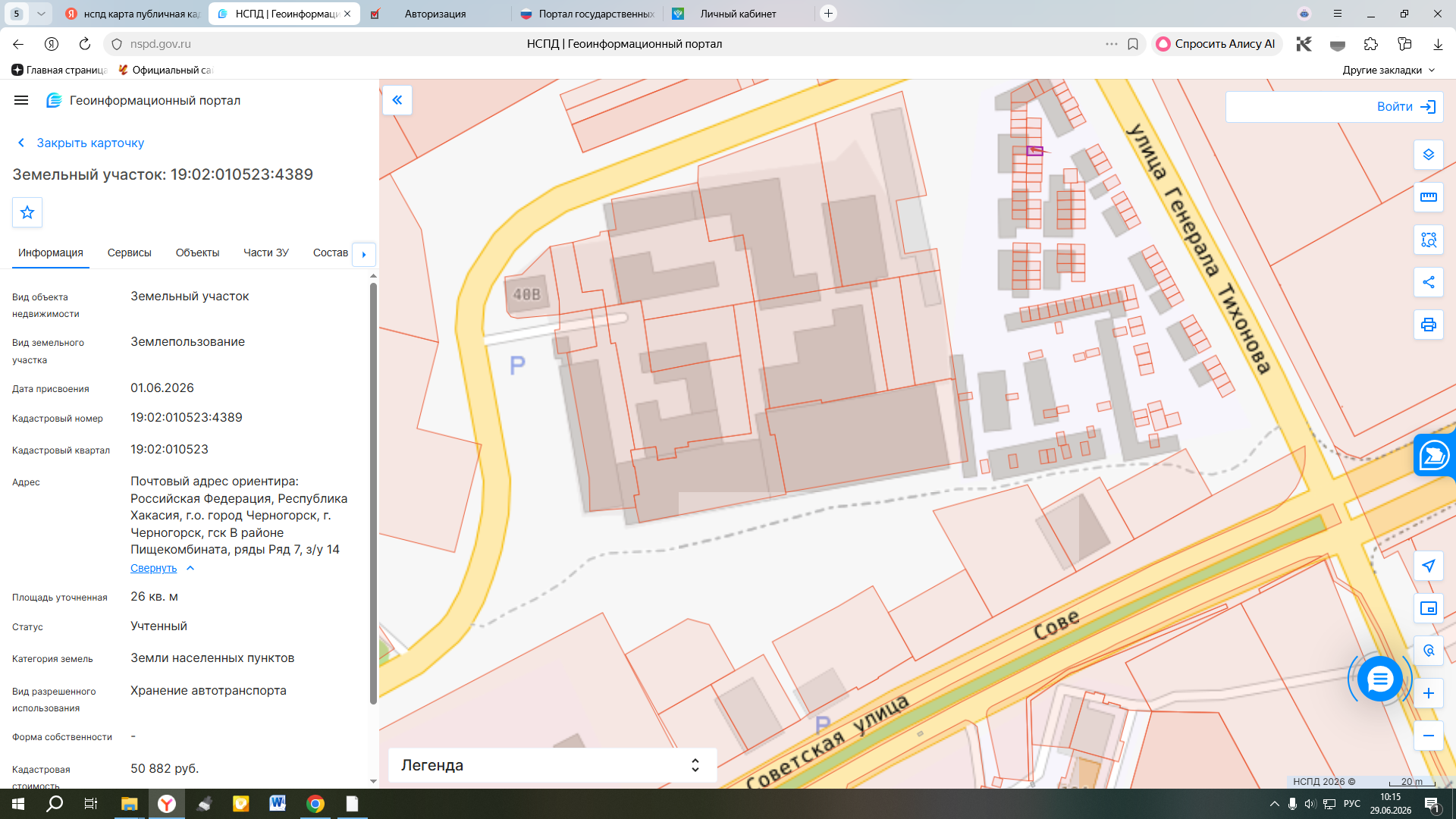The width and height of the screenshot is (1456, 819).
Task: Open Word from the taskbar
Action: [278, 804]
